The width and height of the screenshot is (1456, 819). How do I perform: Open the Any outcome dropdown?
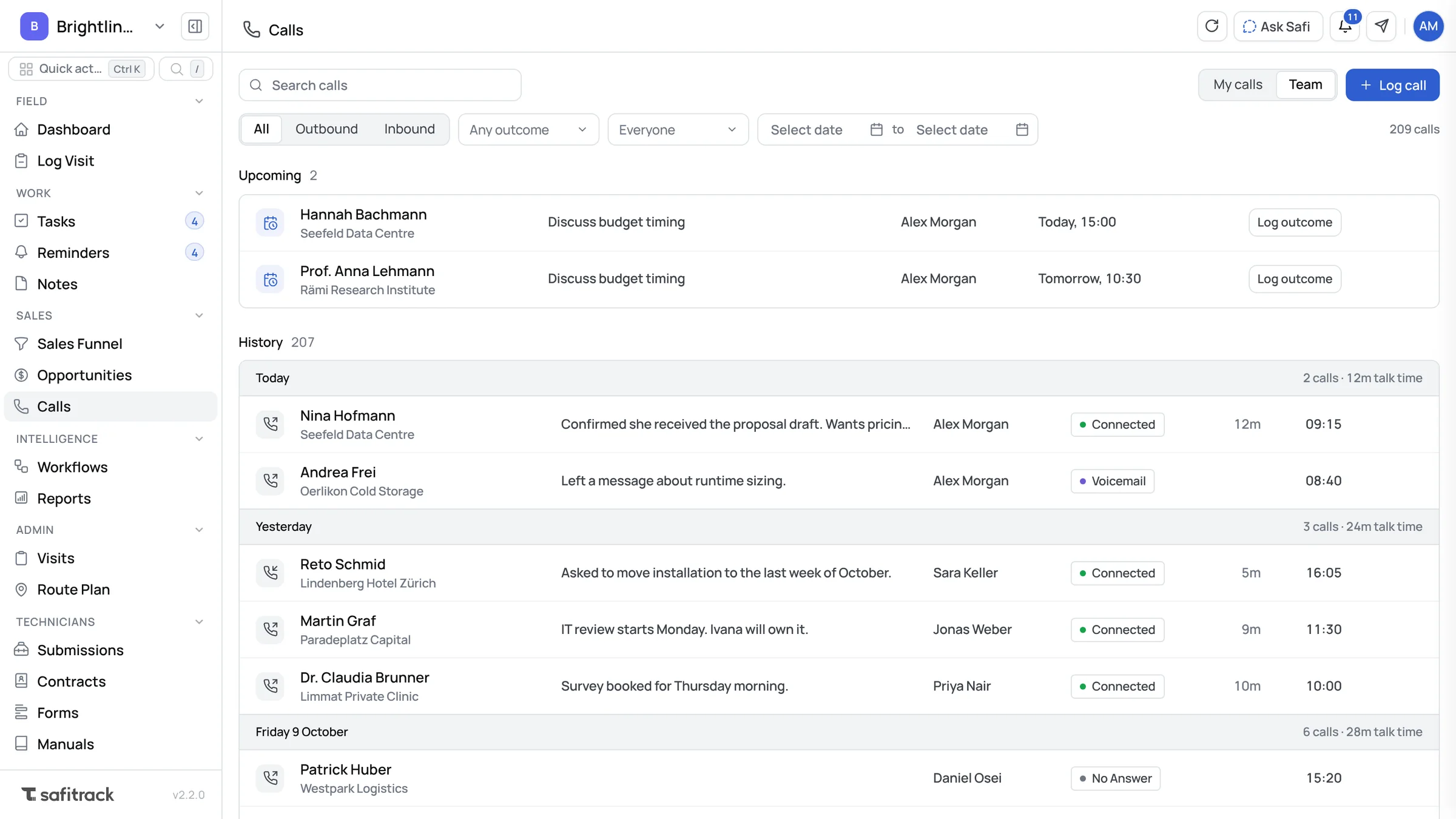(528, 129)
